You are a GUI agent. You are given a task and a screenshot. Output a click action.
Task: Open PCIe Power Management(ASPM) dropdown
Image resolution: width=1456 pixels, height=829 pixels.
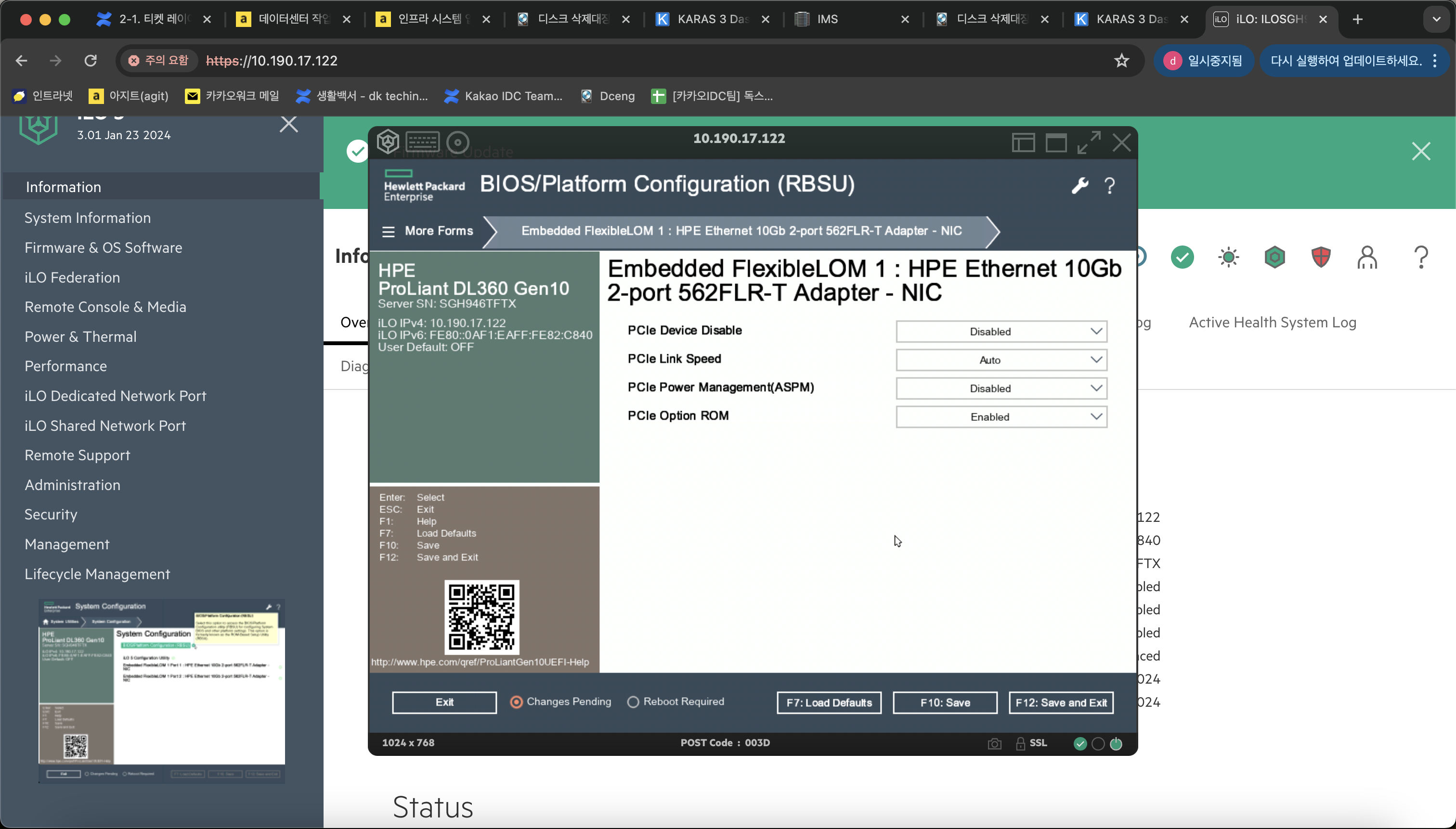1001,389
